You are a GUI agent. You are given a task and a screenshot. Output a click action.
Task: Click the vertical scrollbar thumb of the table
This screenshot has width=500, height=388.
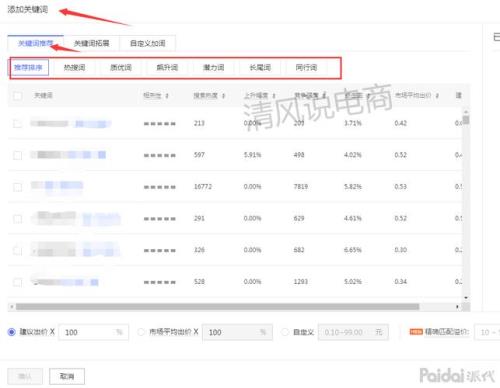pos(466,120)
